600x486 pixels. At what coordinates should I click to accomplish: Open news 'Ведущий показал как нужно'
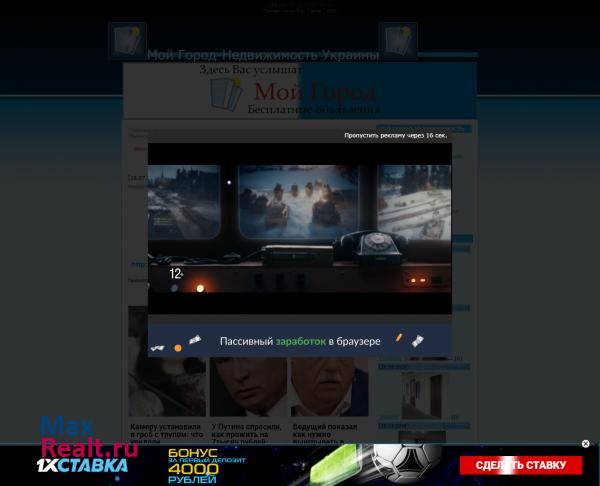pyautogui.click(x=325, y=434)
